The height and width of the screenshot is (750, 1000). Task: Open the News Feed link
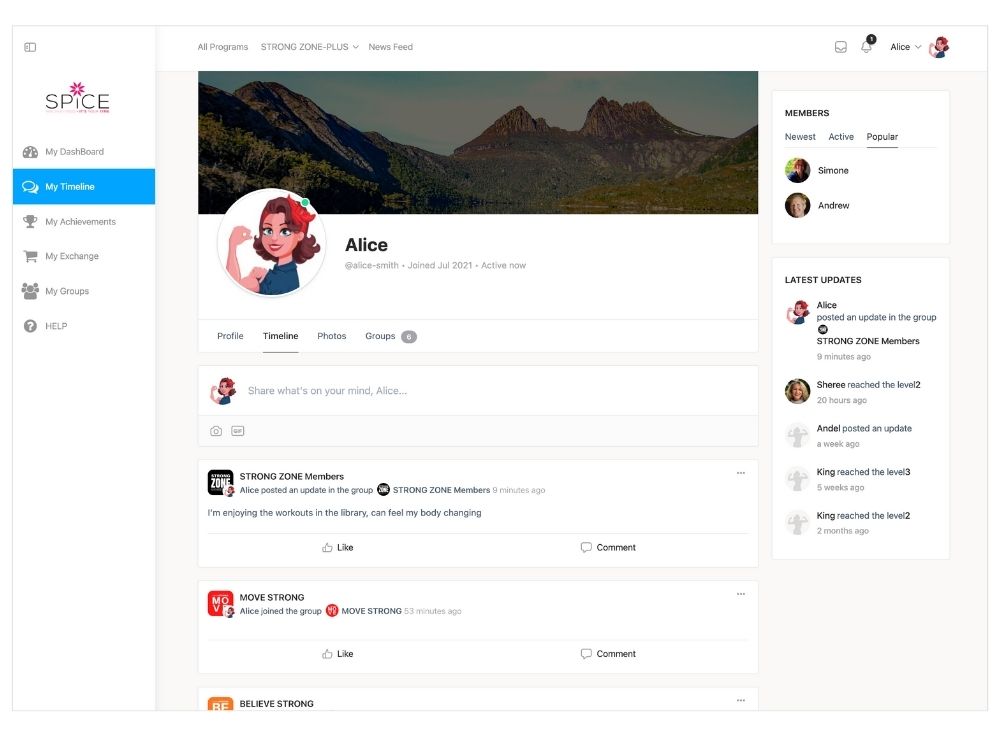[390, 47]
